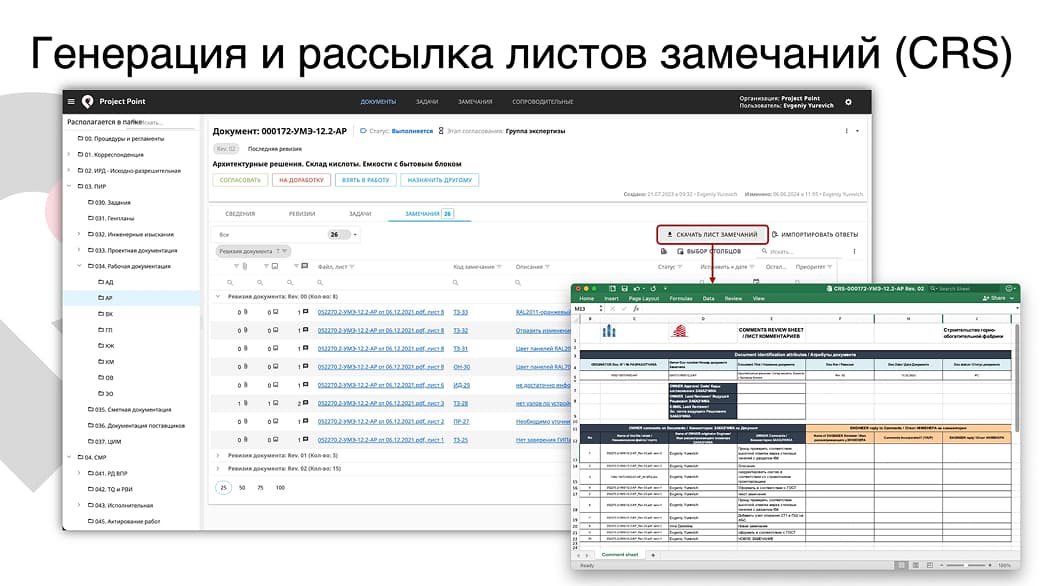
Task: Filter the Код замечания column
Action: 499,267
